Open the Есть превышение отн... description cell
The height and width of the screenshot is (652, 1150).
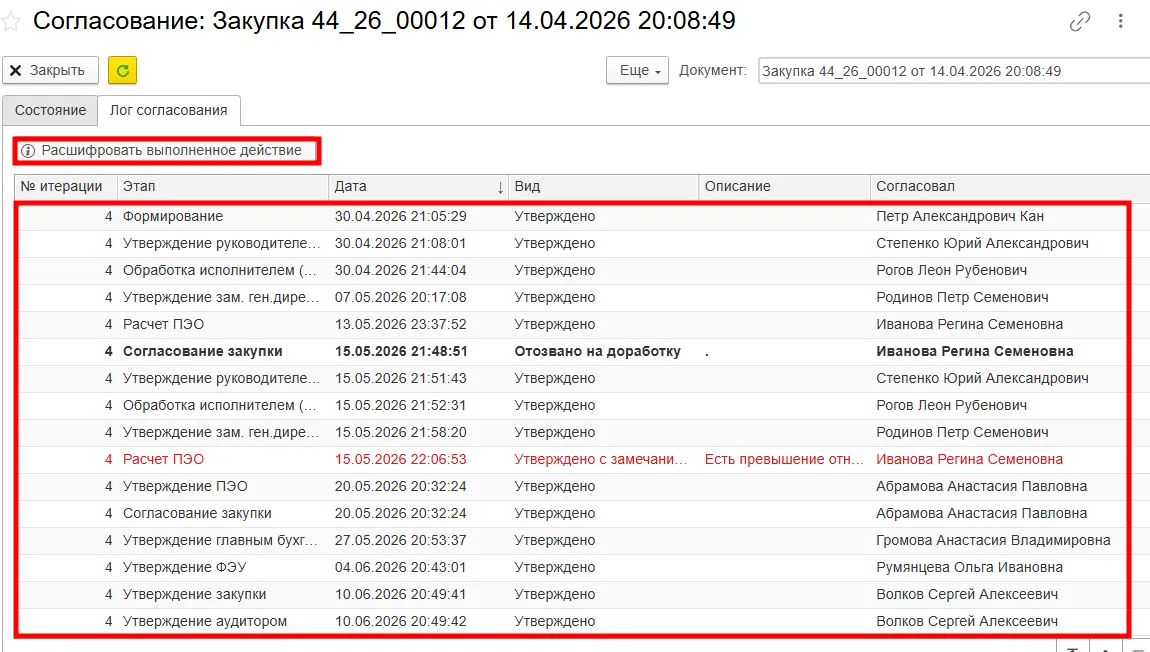click(x=784, y=460)
